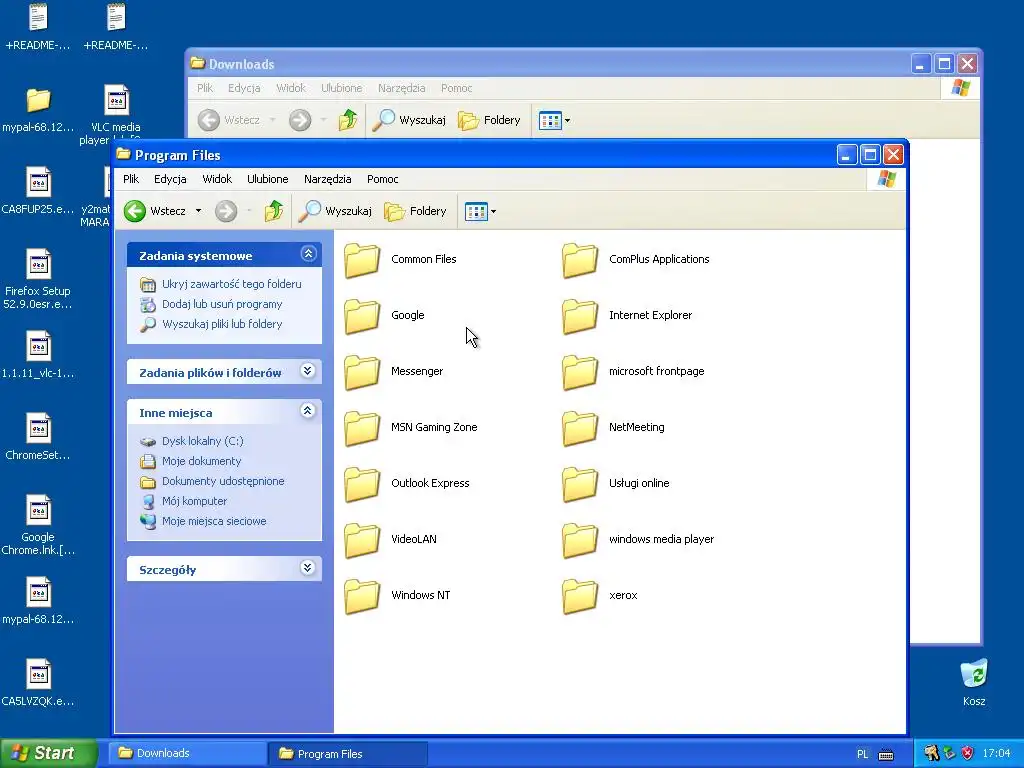The width and height of the screenshot is (1024, 768).
Task: Select the NetMeeting folder icon
Action: pyautogui.click(x=580, y=428)
